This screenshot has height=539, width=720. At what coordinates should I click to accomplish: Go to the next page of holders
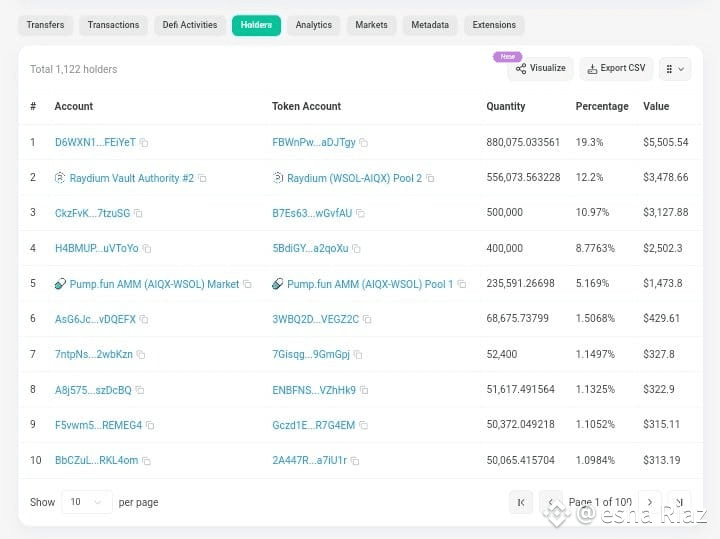click(650, 502)
